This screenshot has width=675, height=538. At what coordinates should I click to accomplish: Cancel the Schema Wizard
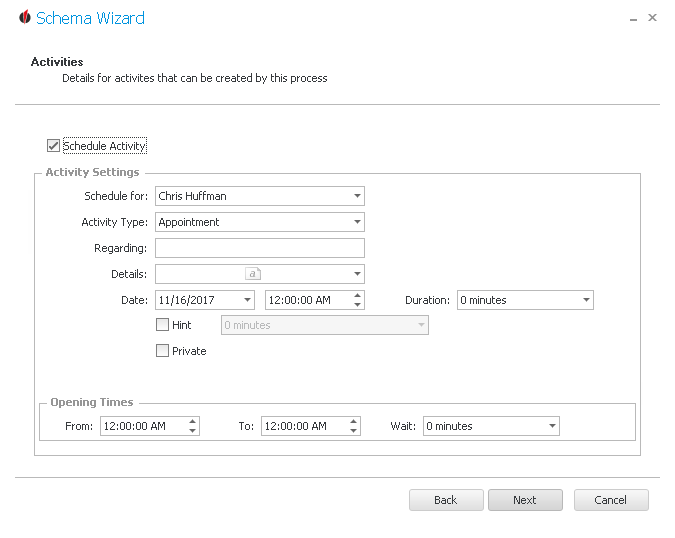point(611,500)
